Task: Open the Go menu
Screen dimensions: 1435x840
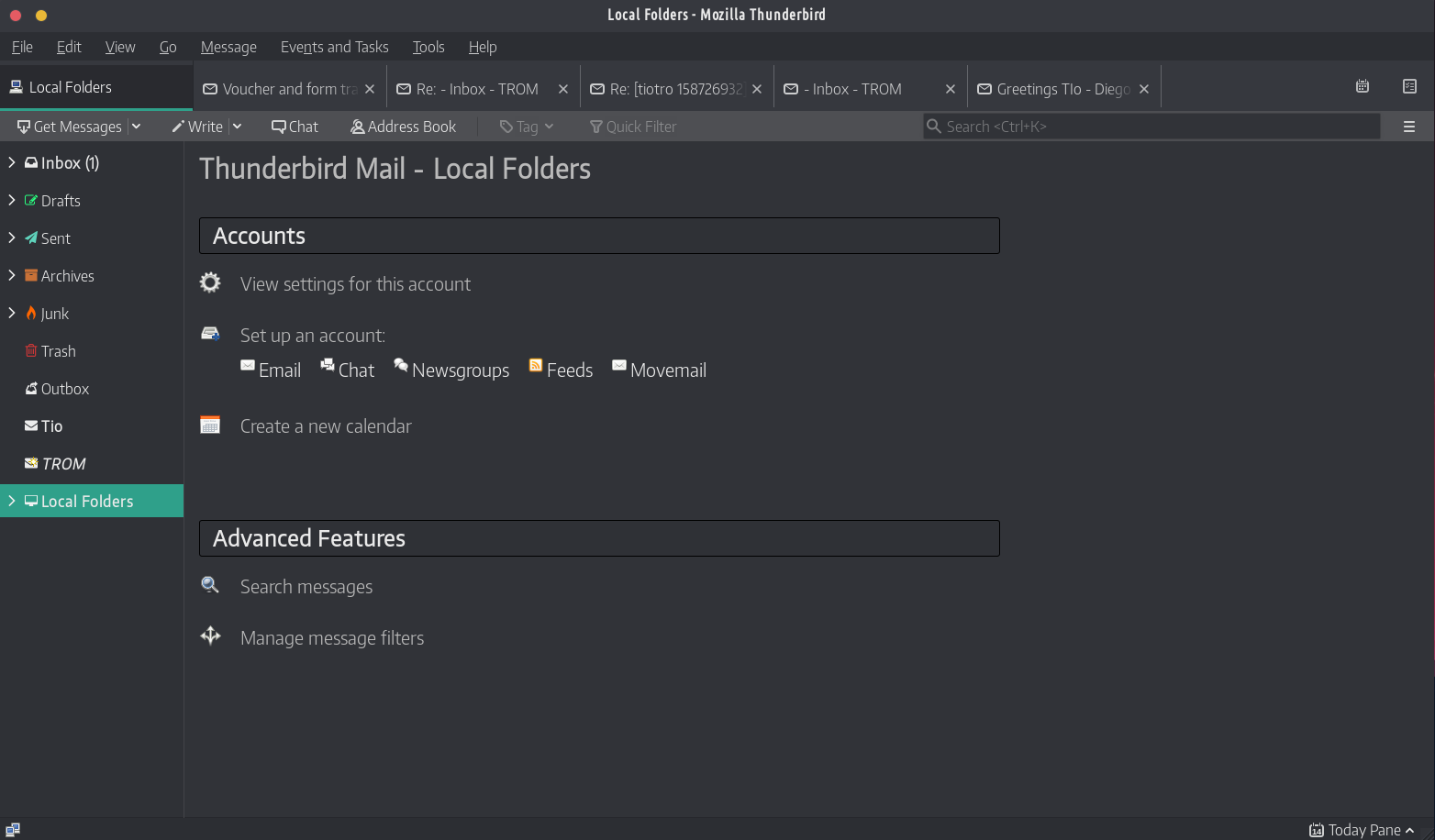Action: tap(168, 47)
